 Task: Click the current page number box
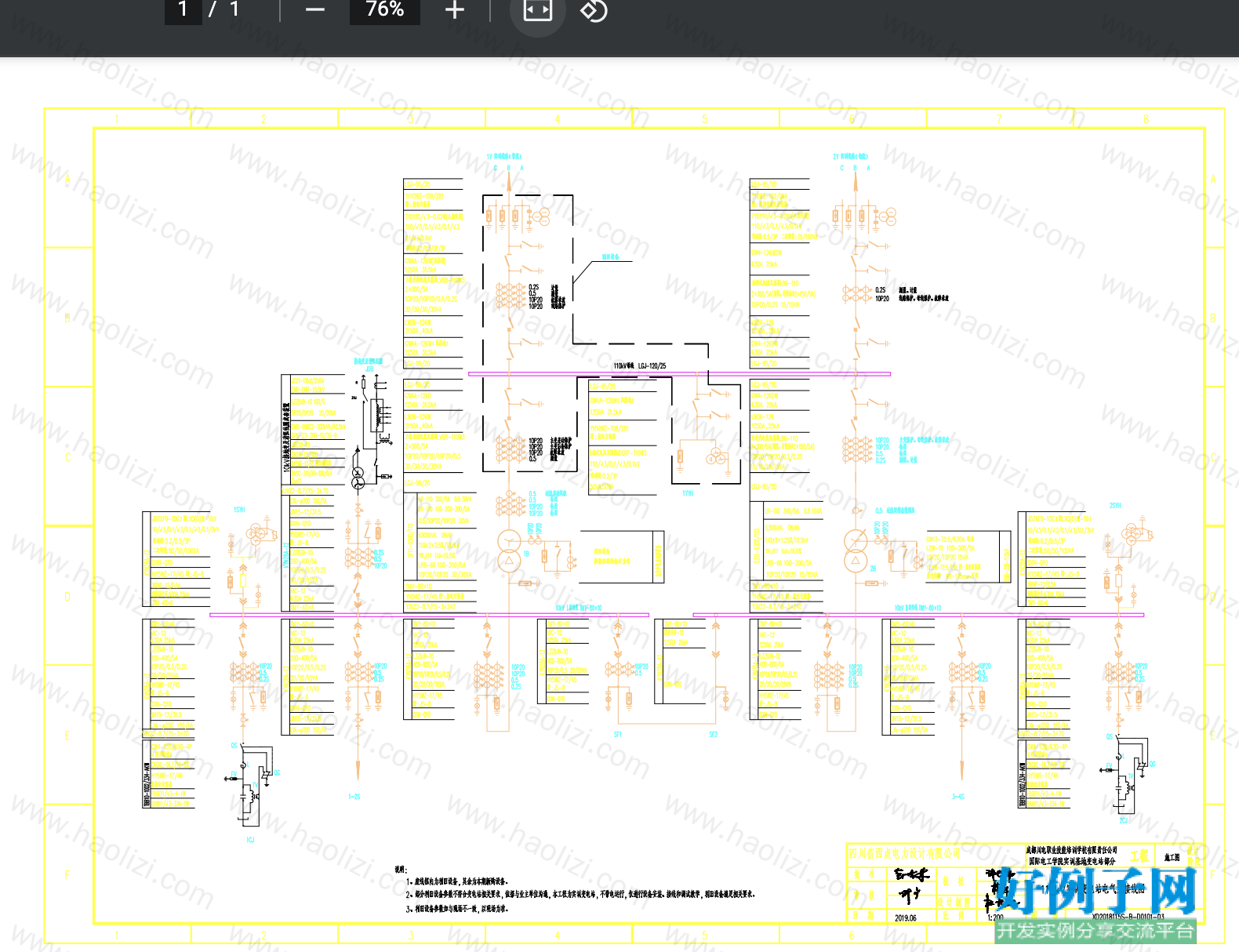(183, 9)
